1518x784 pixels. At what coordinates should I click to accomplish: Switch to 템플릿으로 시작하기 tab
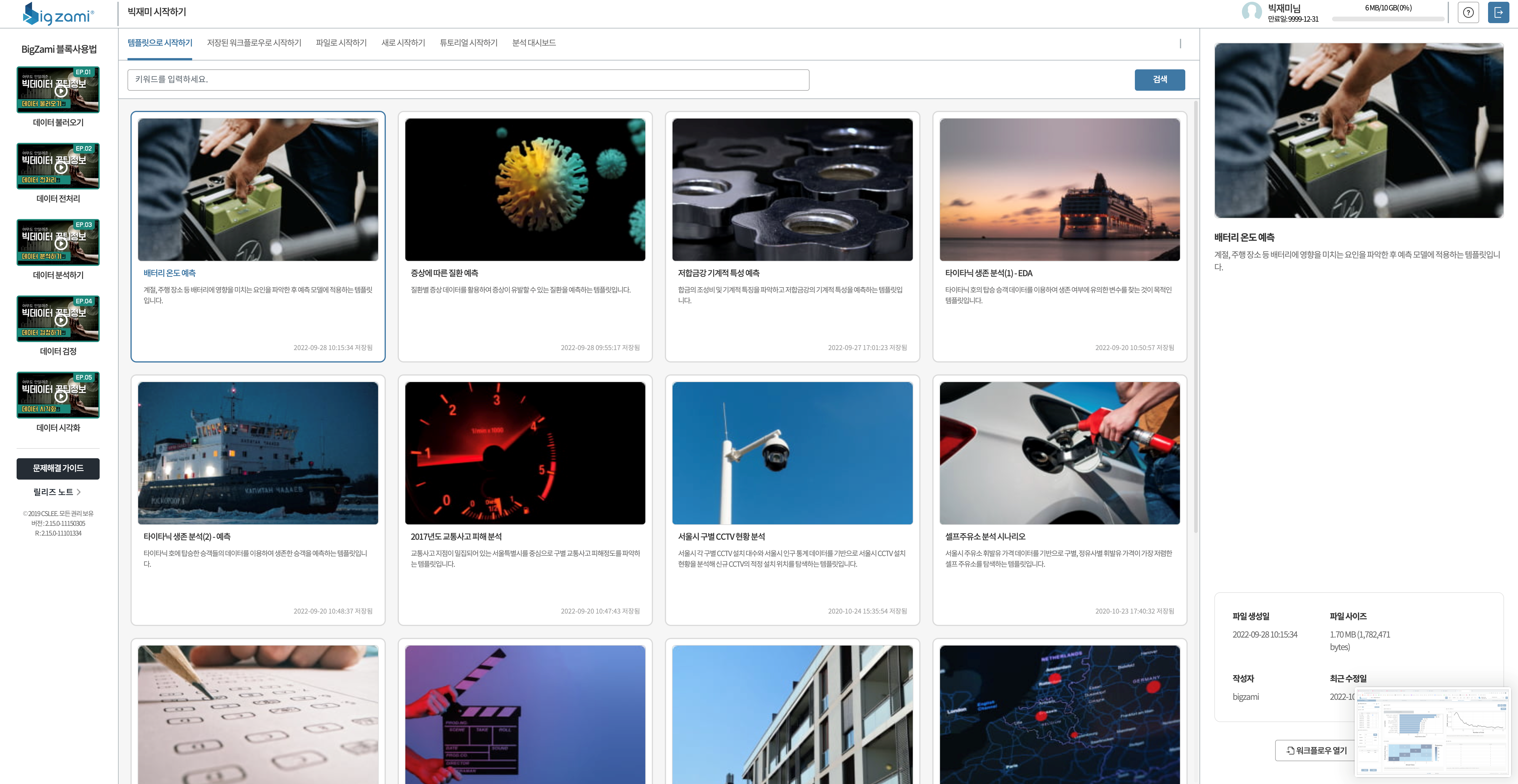tap(160, 43)
